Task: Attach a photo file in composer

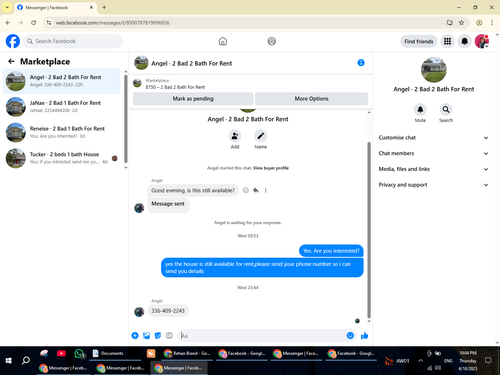Action: click(x=146, y=335)
